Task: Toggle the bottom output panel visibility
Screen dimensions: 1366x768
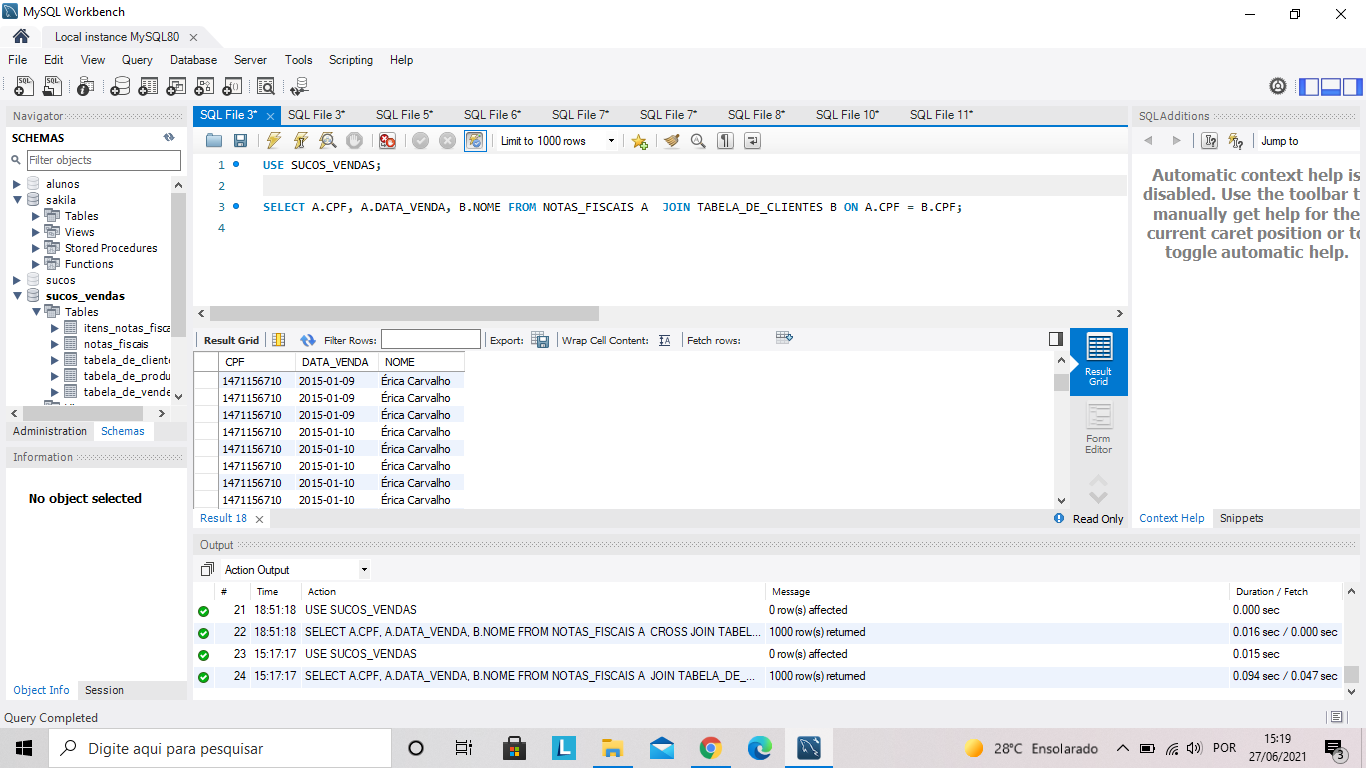Action: pos(1331,87)
